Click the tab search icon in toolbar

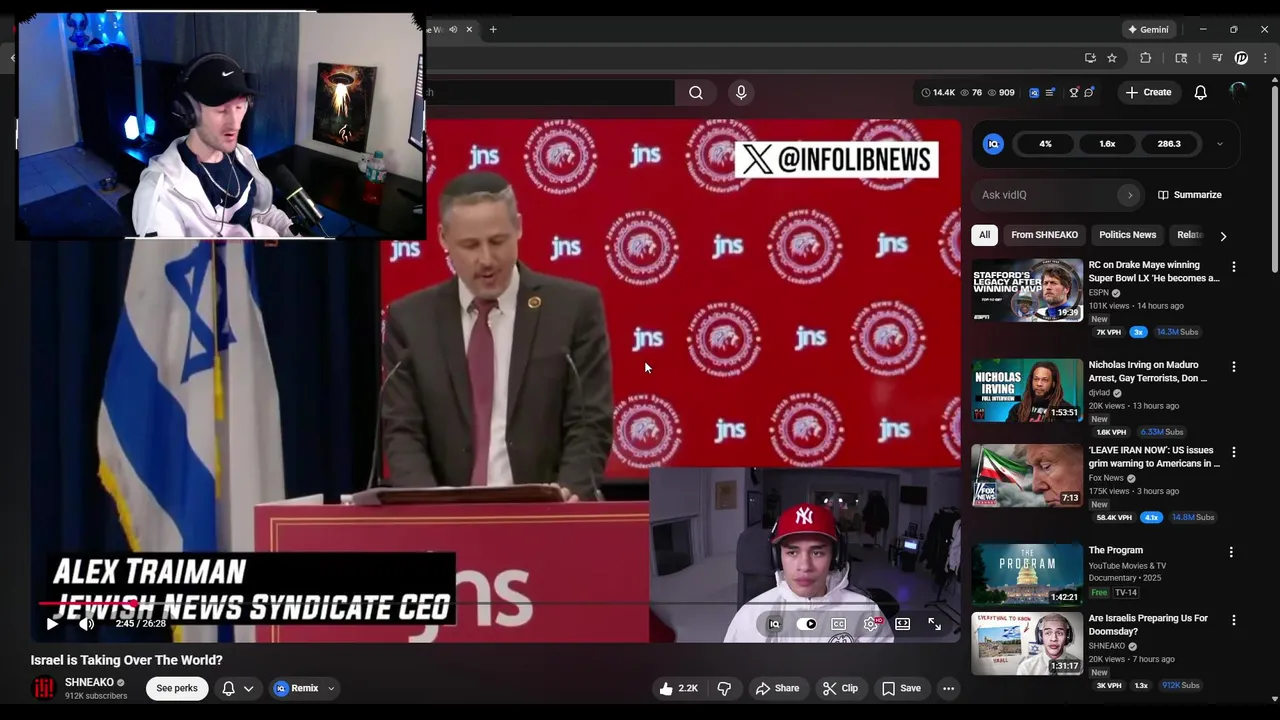1181,58
